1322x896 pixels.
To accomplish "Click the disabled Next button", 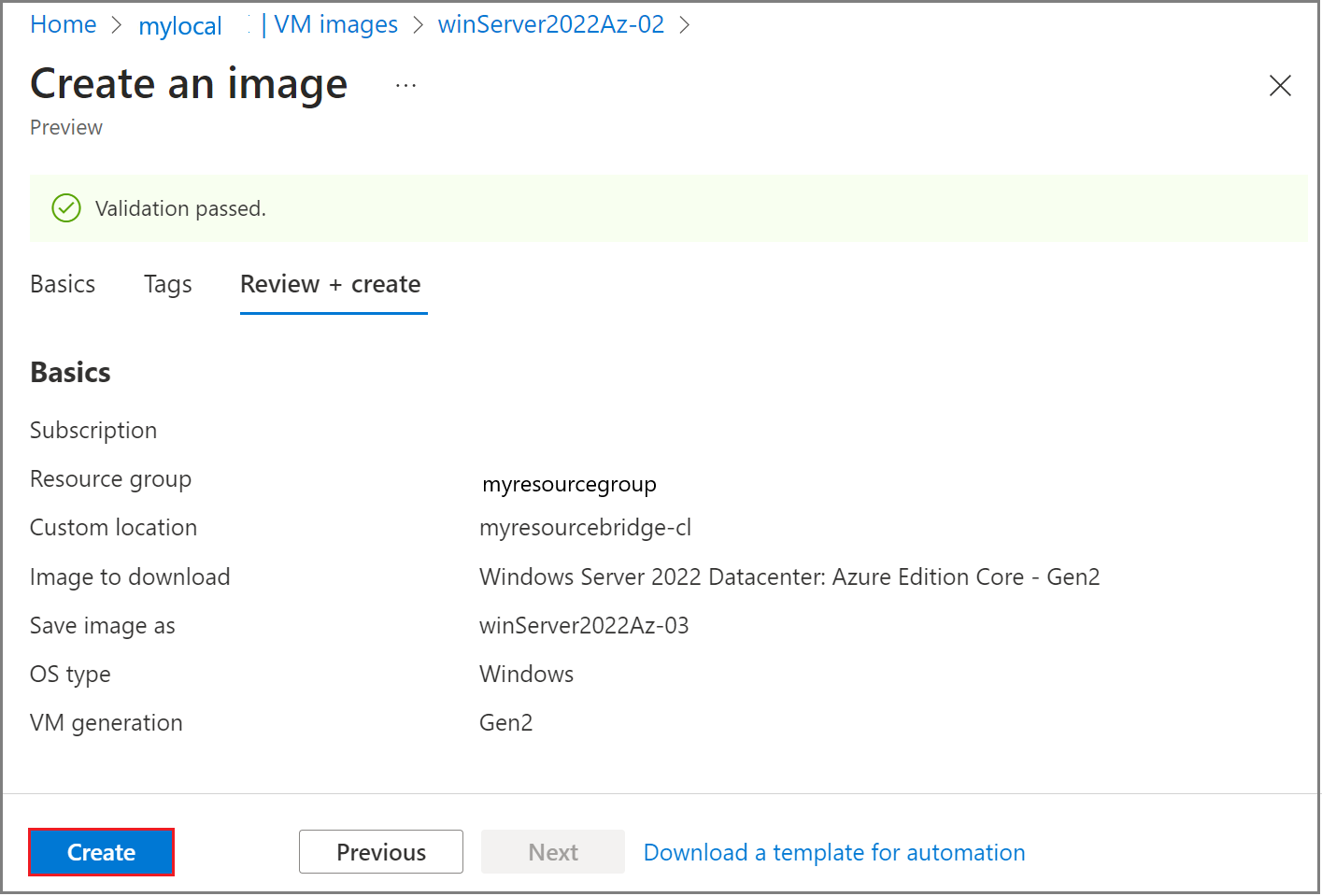I will tap(552, 852).
